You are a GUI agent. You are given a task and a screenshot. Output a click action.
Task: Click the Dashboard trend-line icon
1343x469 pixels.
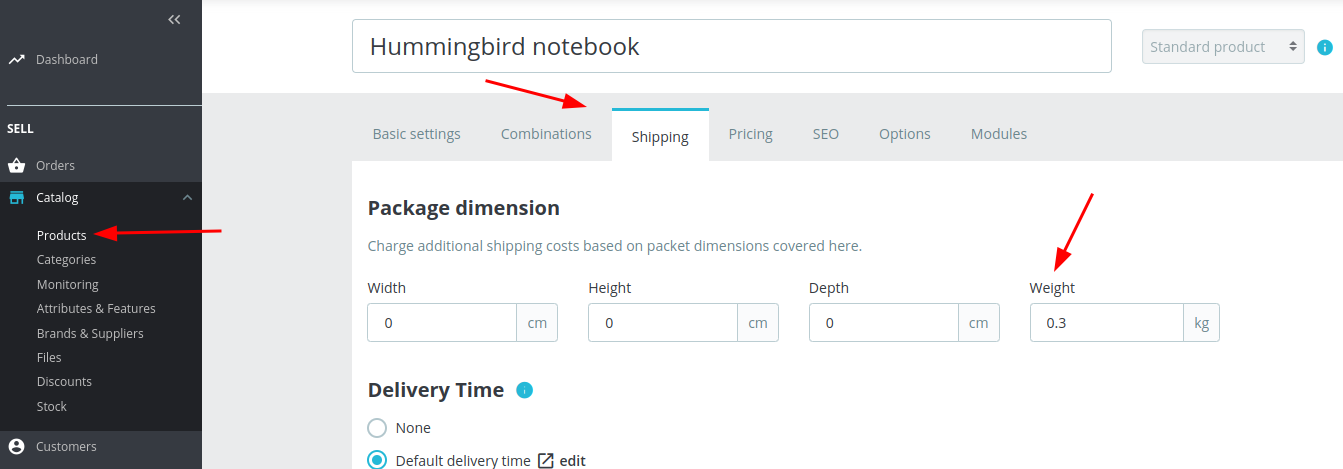[x=16, y=60]
